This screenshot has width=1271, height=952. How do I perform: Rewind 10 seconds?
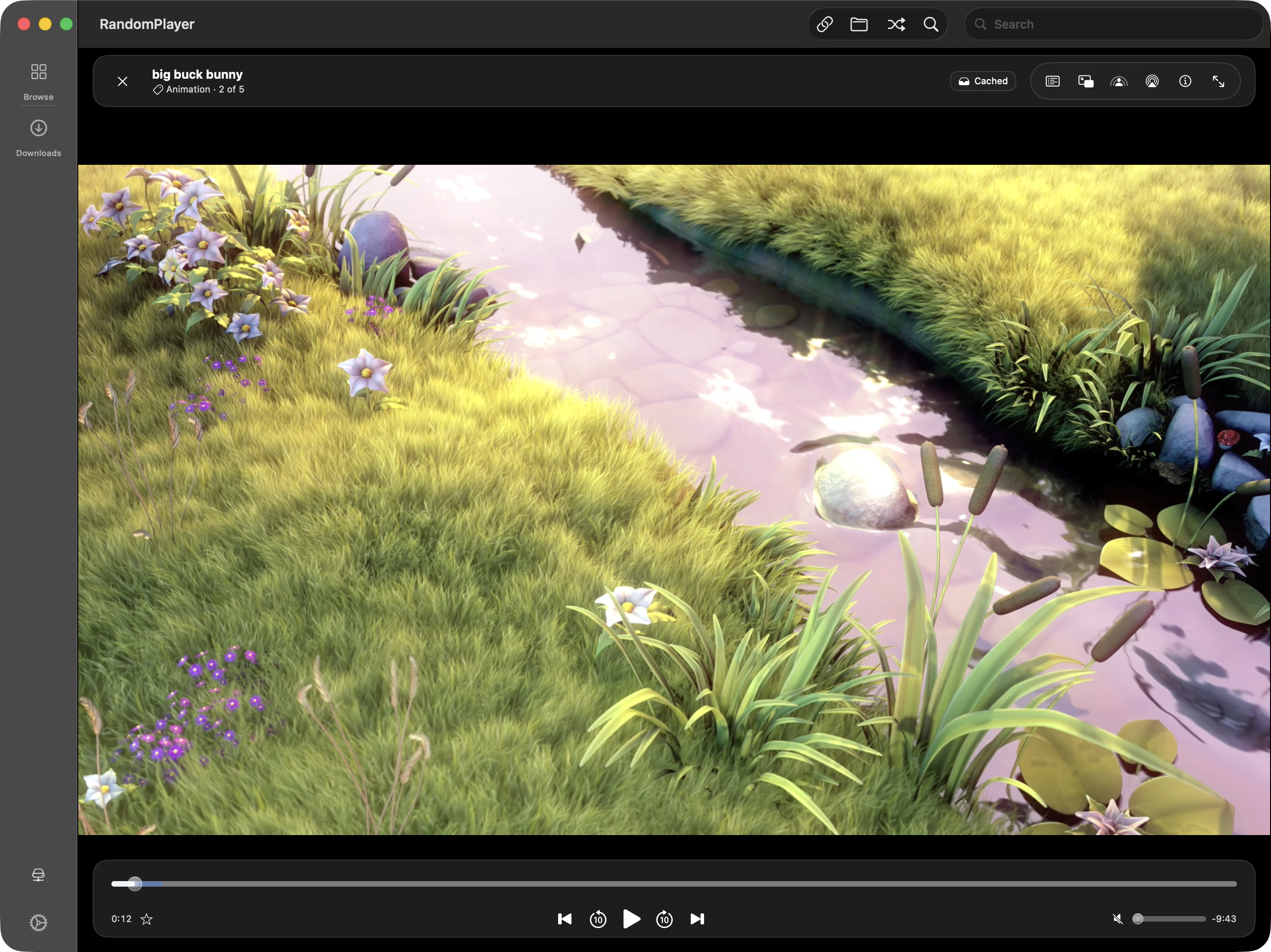click(x=598, y=919)
